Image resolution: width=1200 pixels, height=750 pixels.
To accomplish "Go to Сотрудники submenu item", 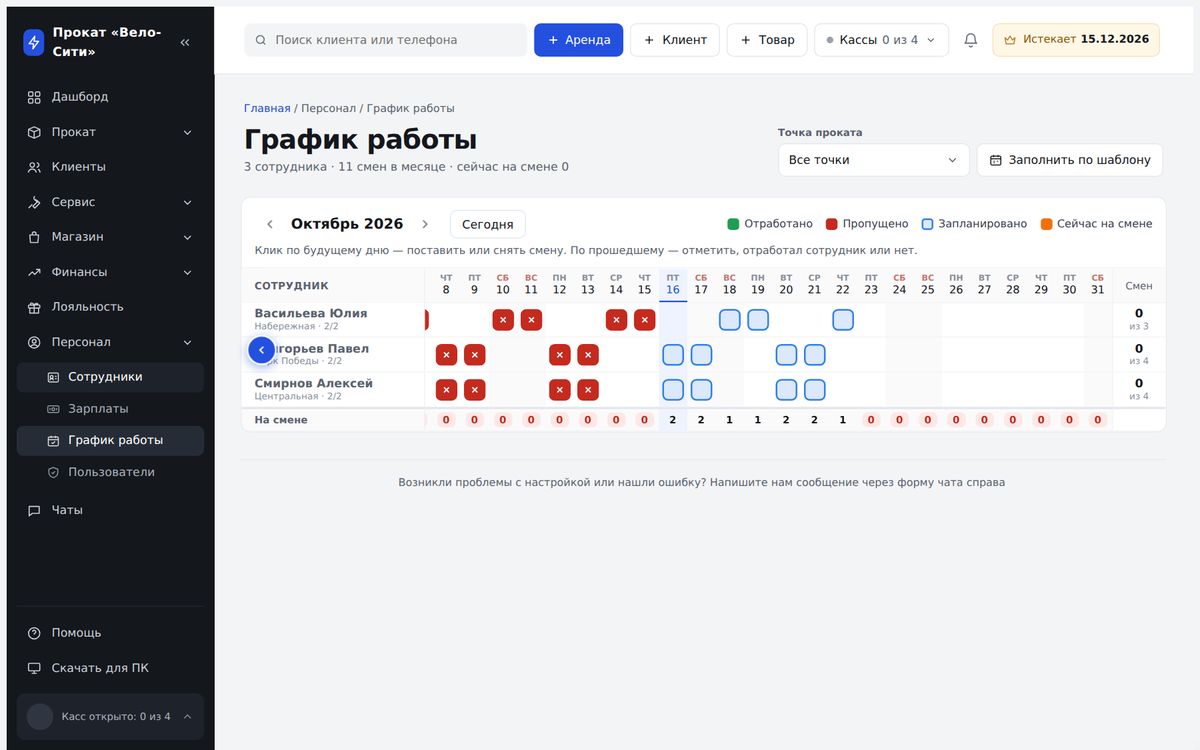I will click(x=110, y=377).
